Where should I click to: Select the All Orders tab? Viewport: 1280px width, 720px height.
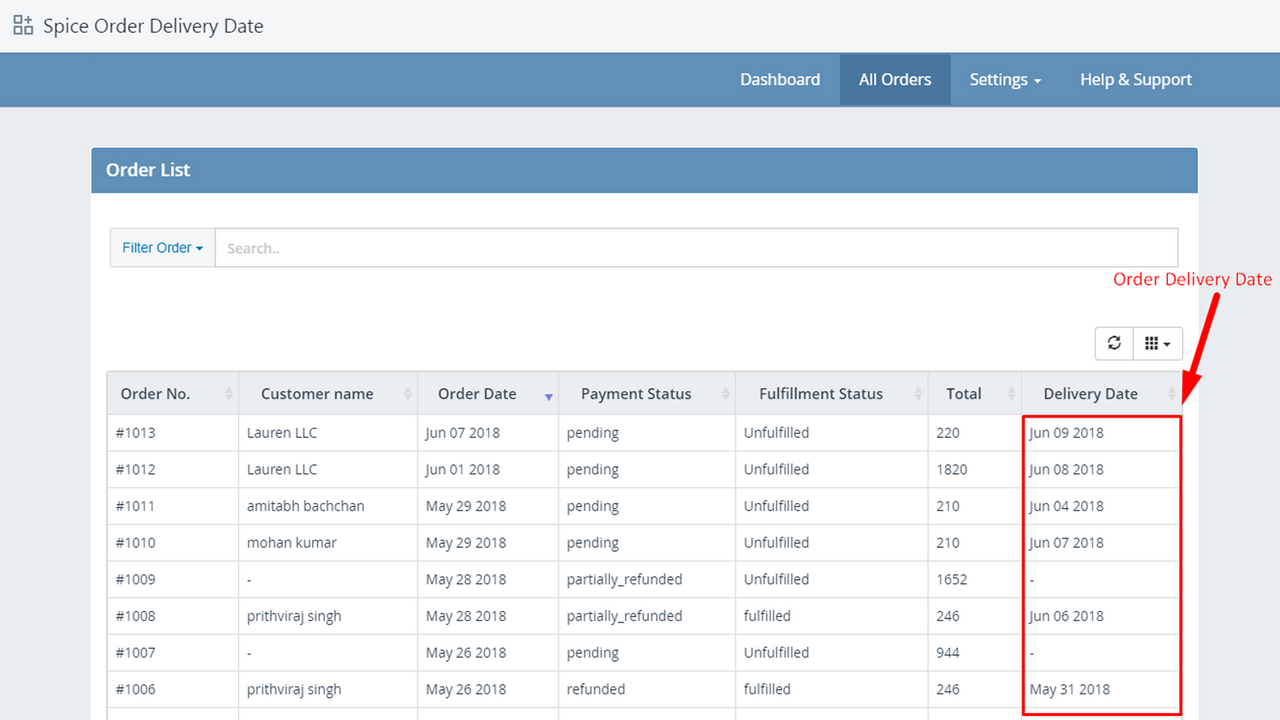tap(895, 80)
